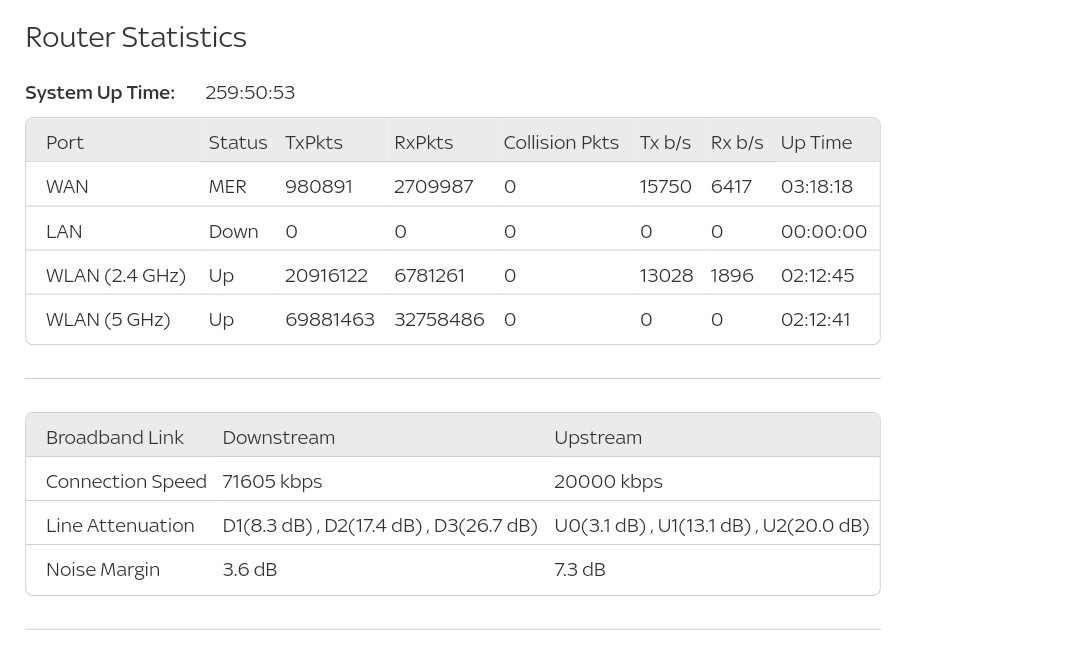Click the Router Statistics page heading
Screen dimensions: 1080x657
(136, 37)
